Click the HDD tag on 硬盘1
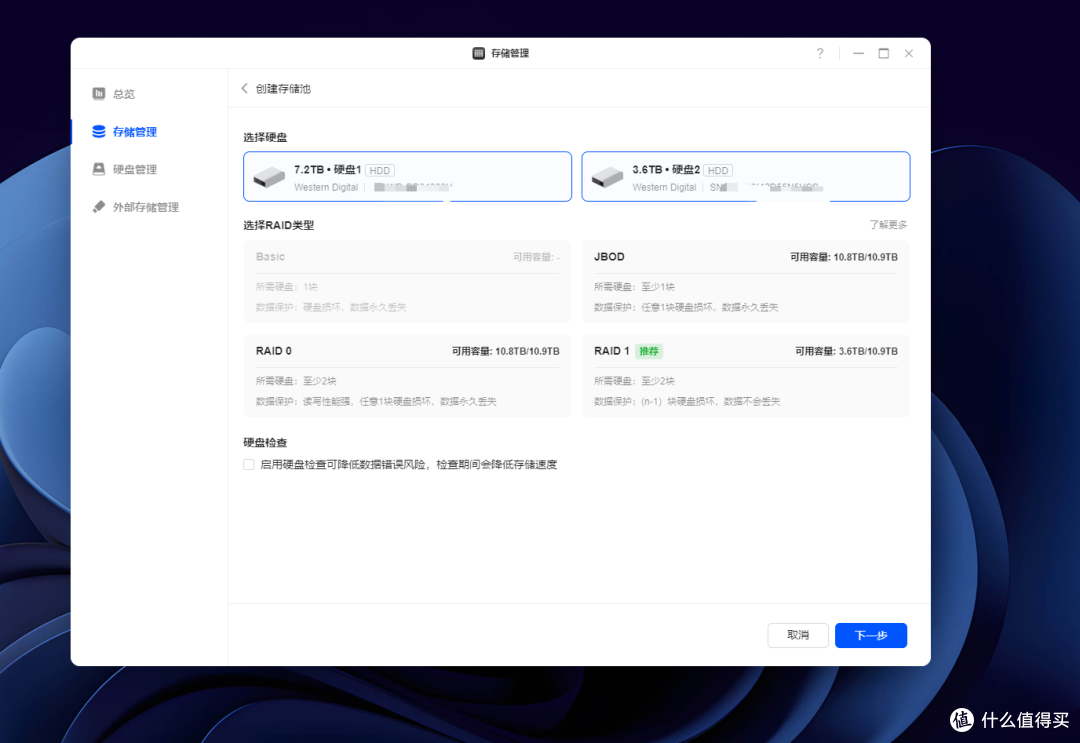Viewport: 1080px width, 743px height. (380, 170)
